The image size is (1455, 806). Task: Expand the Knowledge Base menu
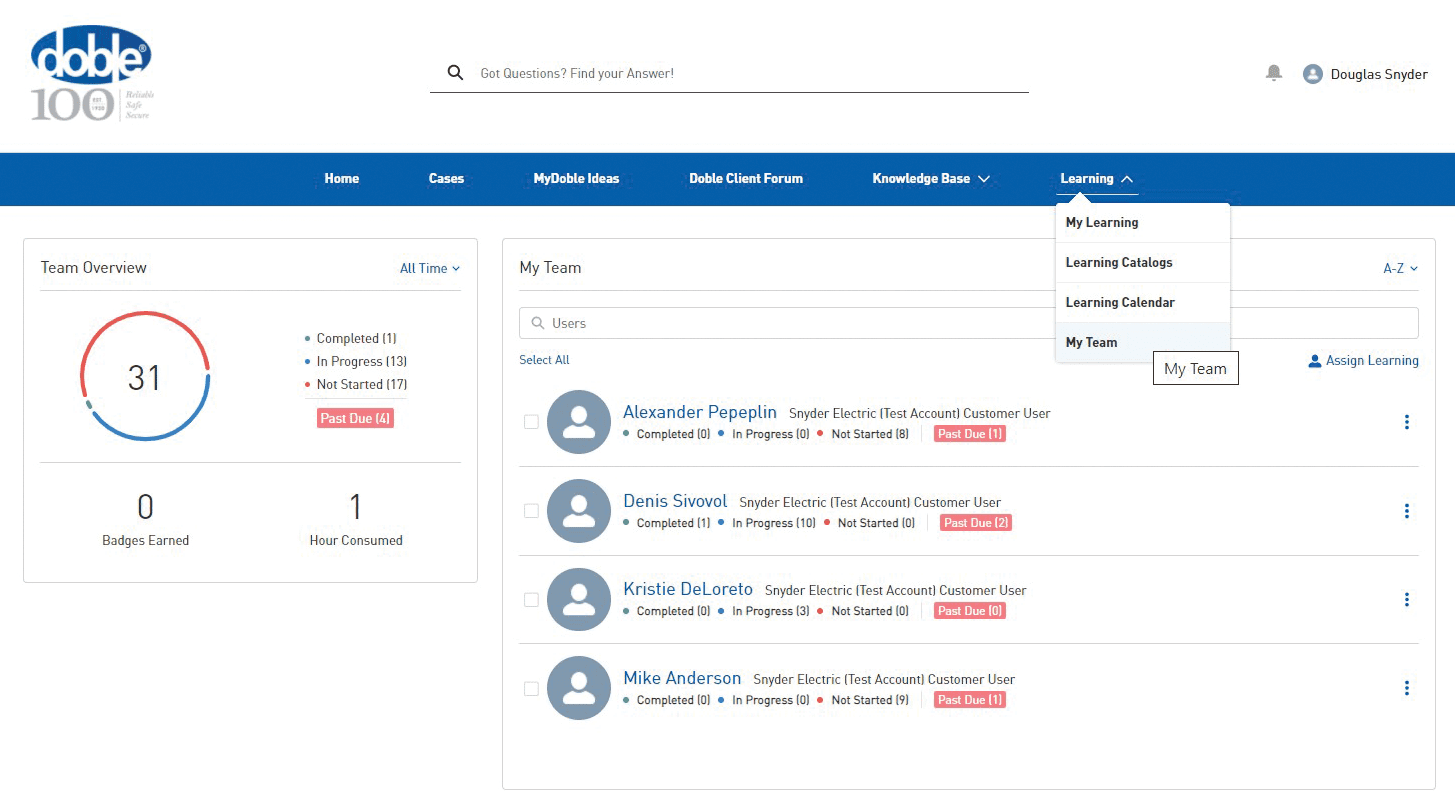coord(931,179)
